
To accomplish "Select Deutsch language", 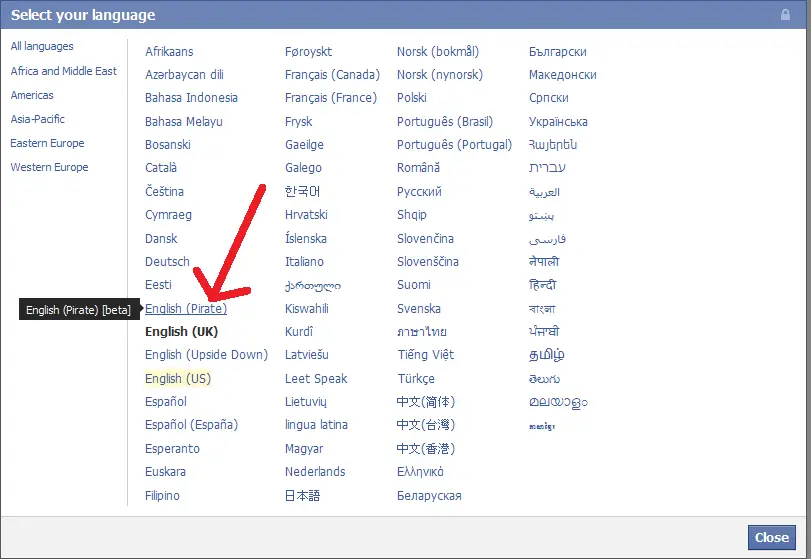I will [167, 262].
